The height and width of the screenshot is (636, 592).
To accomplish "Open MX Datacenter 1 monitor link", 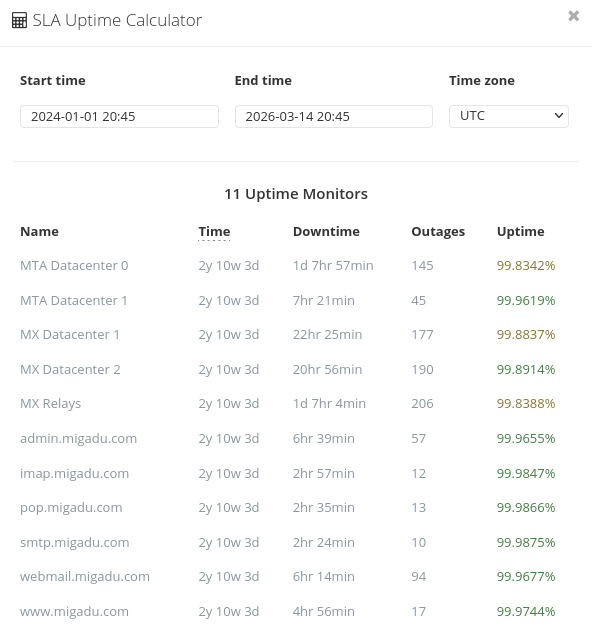I will point(70,335).
